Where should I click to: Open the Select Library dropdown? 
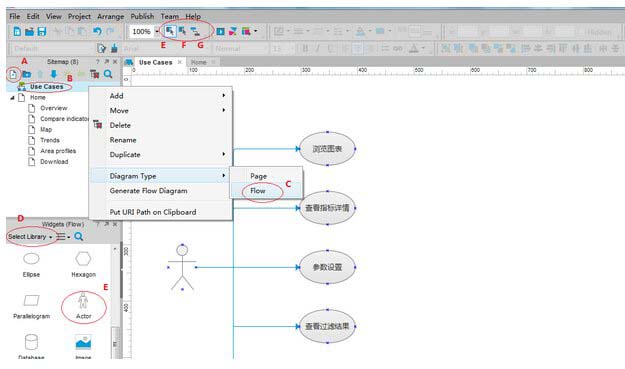click(x=30, y=237)
